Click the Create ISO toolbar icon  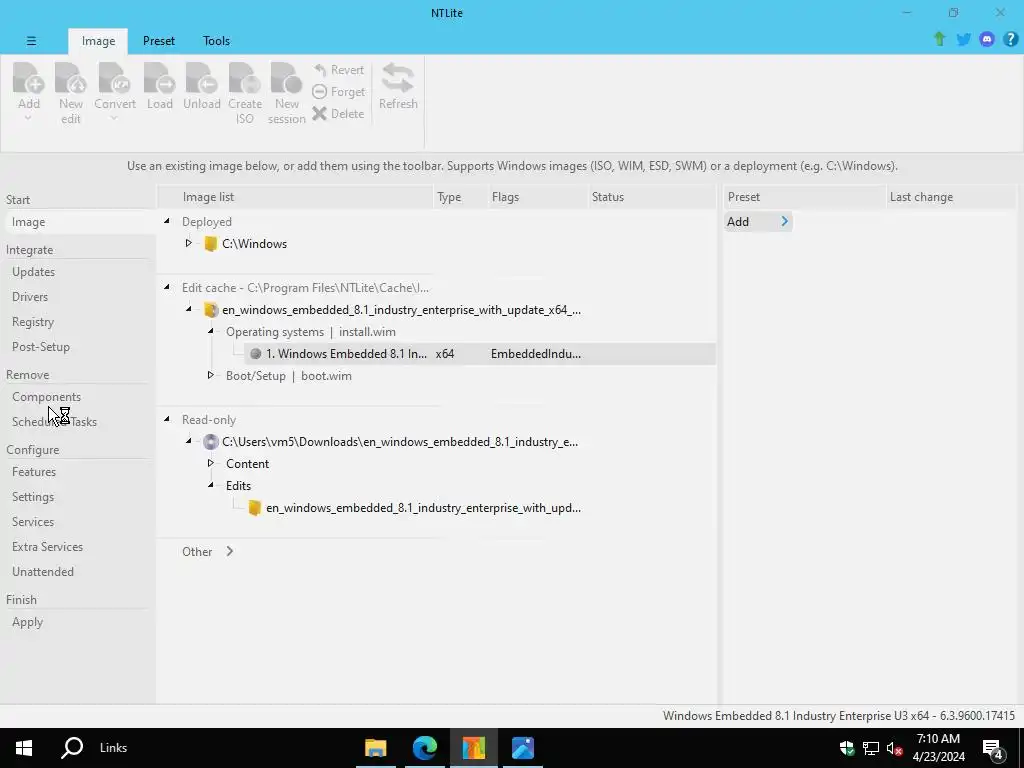(x=245, y=78)
